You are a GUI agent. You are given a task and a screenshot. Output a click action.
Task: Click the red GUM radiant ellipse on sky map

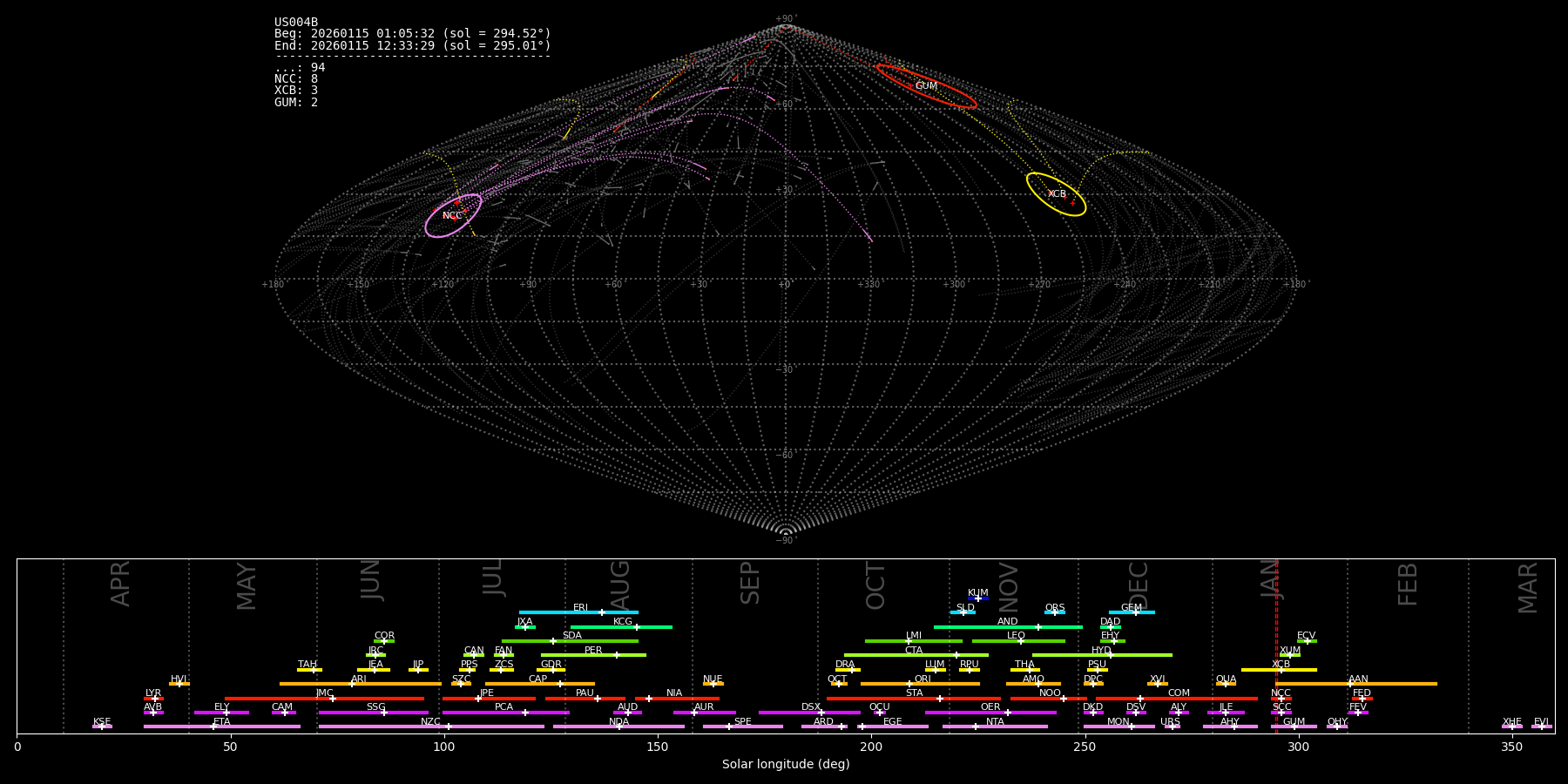tap(926, 86)
